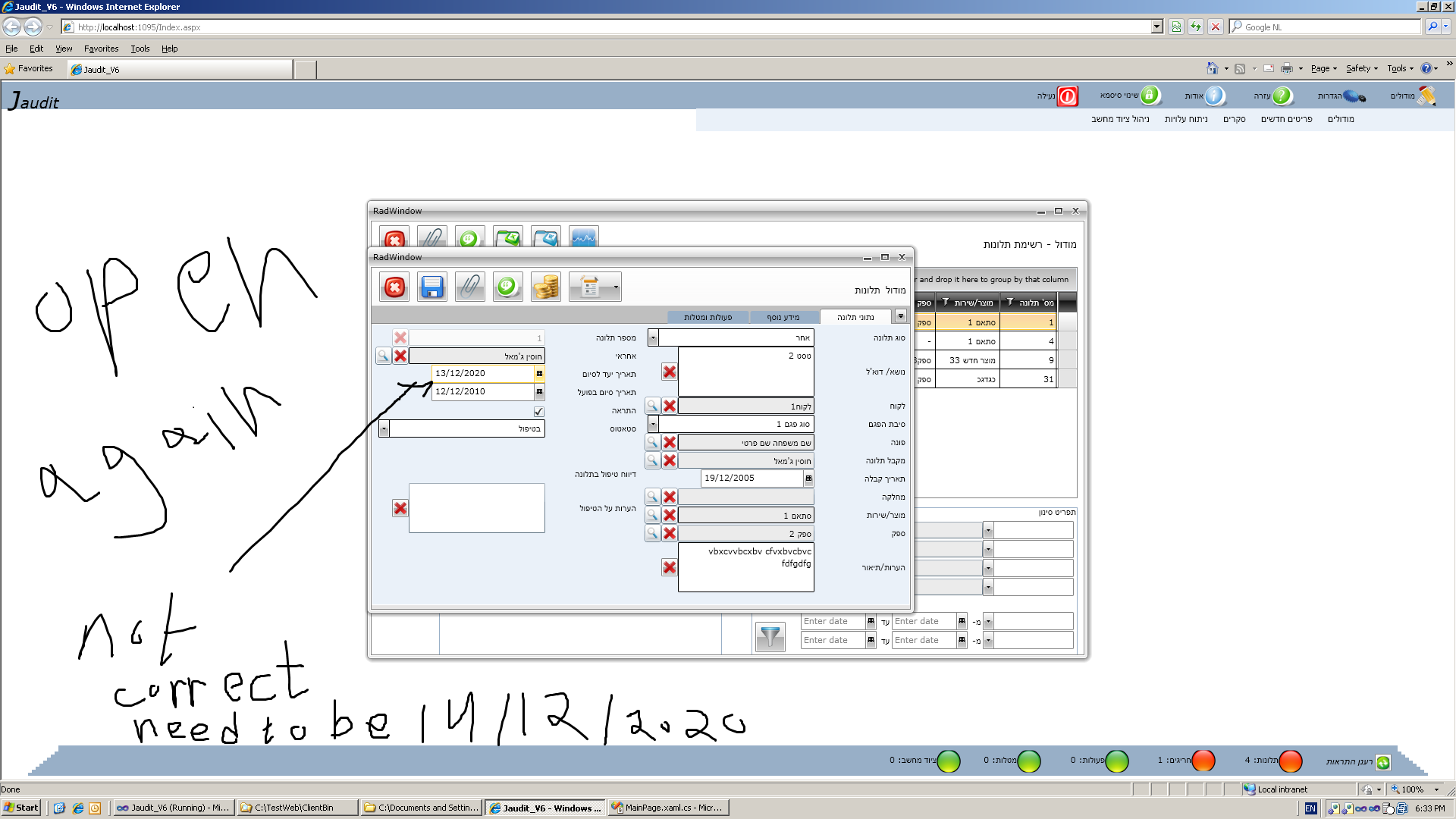
Task: Click the הערות על הטיפול text area
Action: [476, 508]
